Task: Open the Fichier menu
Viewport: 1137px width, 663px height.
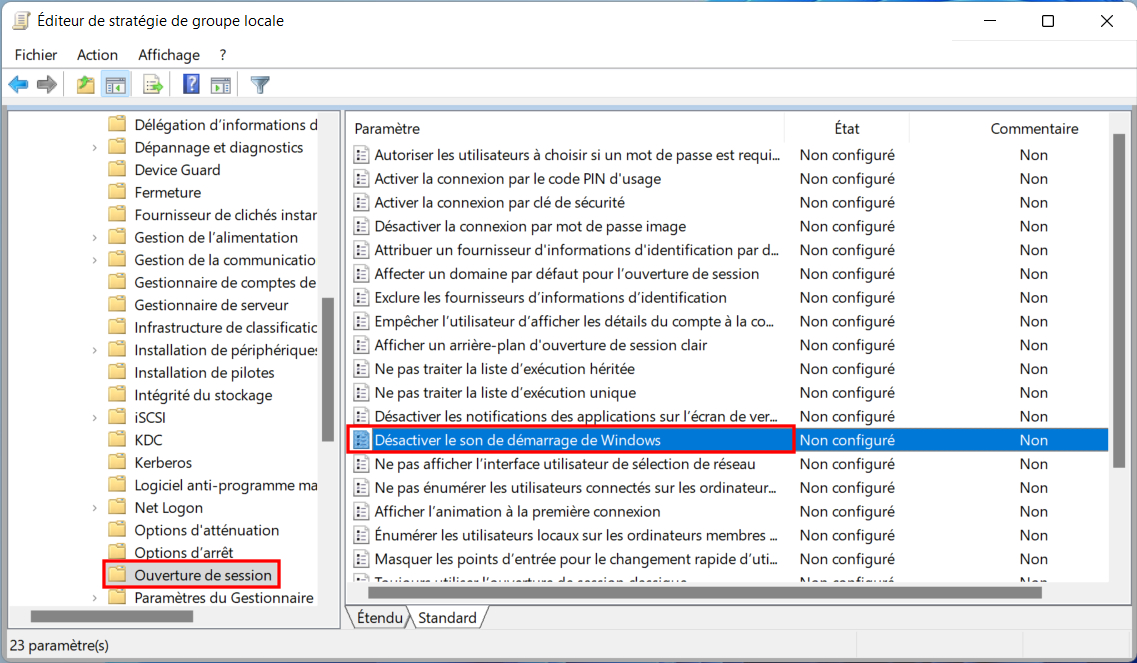Action: pos(36,55)
